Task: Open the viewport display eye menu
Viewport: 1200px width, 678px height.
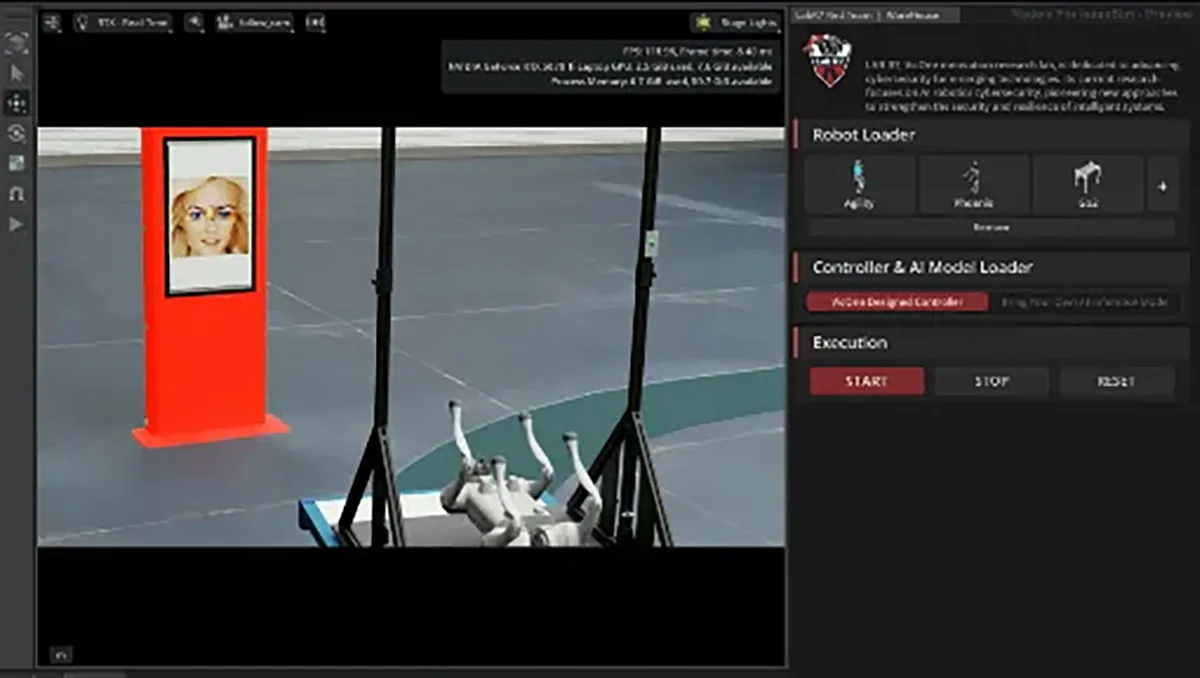Action: click(x=194, y=22)
